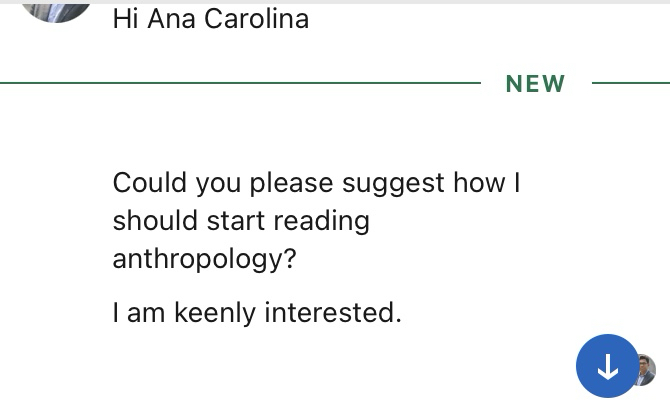Click the word "keenly" in the message

click(x=215, y=313)
